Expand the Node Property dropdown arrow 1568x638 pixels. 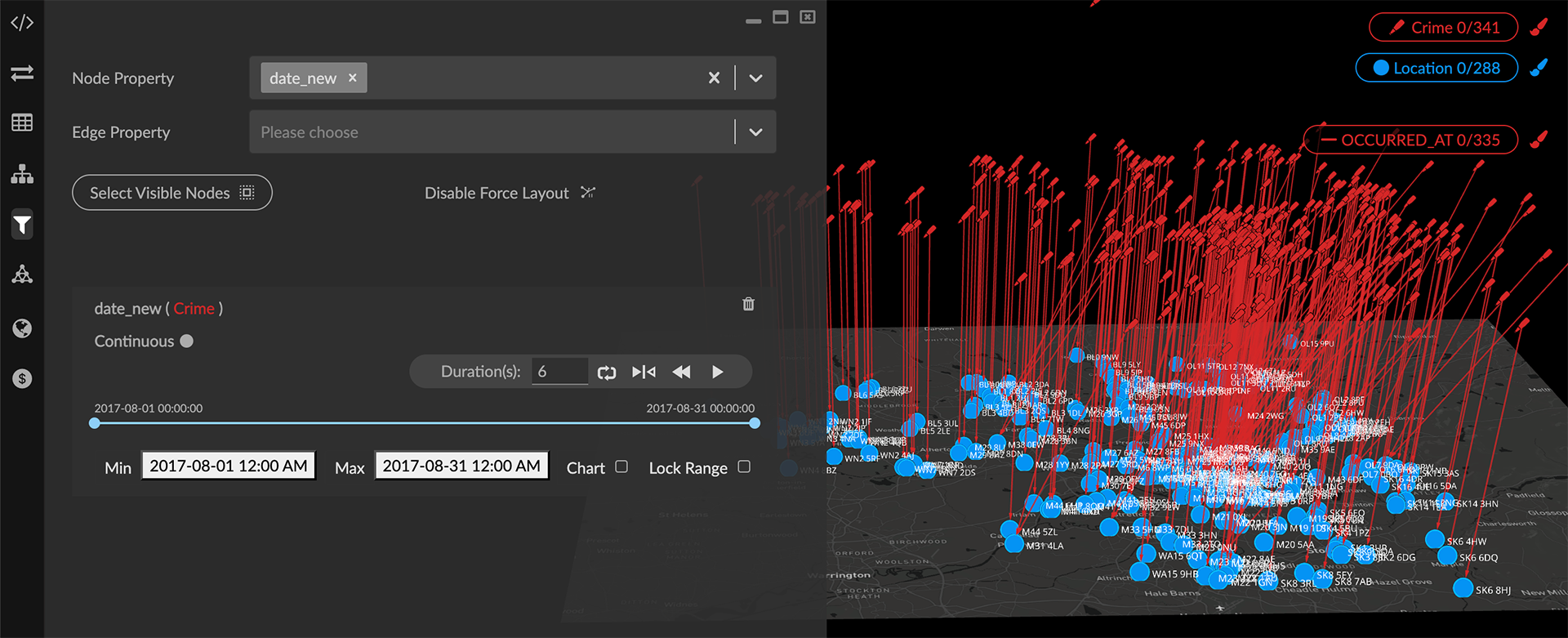point(755,78)
